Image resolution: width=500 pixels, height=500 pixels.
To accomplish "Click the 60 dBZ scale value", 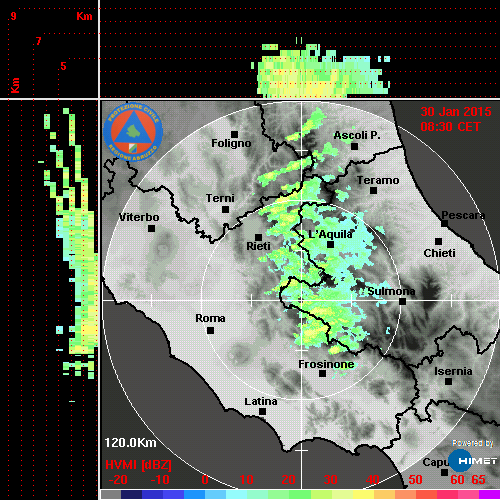I will (457, 480).
